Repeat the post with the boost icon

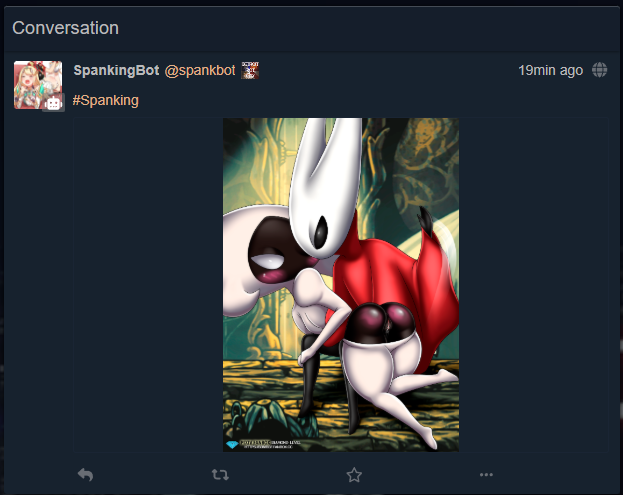(x=220, y=474)
